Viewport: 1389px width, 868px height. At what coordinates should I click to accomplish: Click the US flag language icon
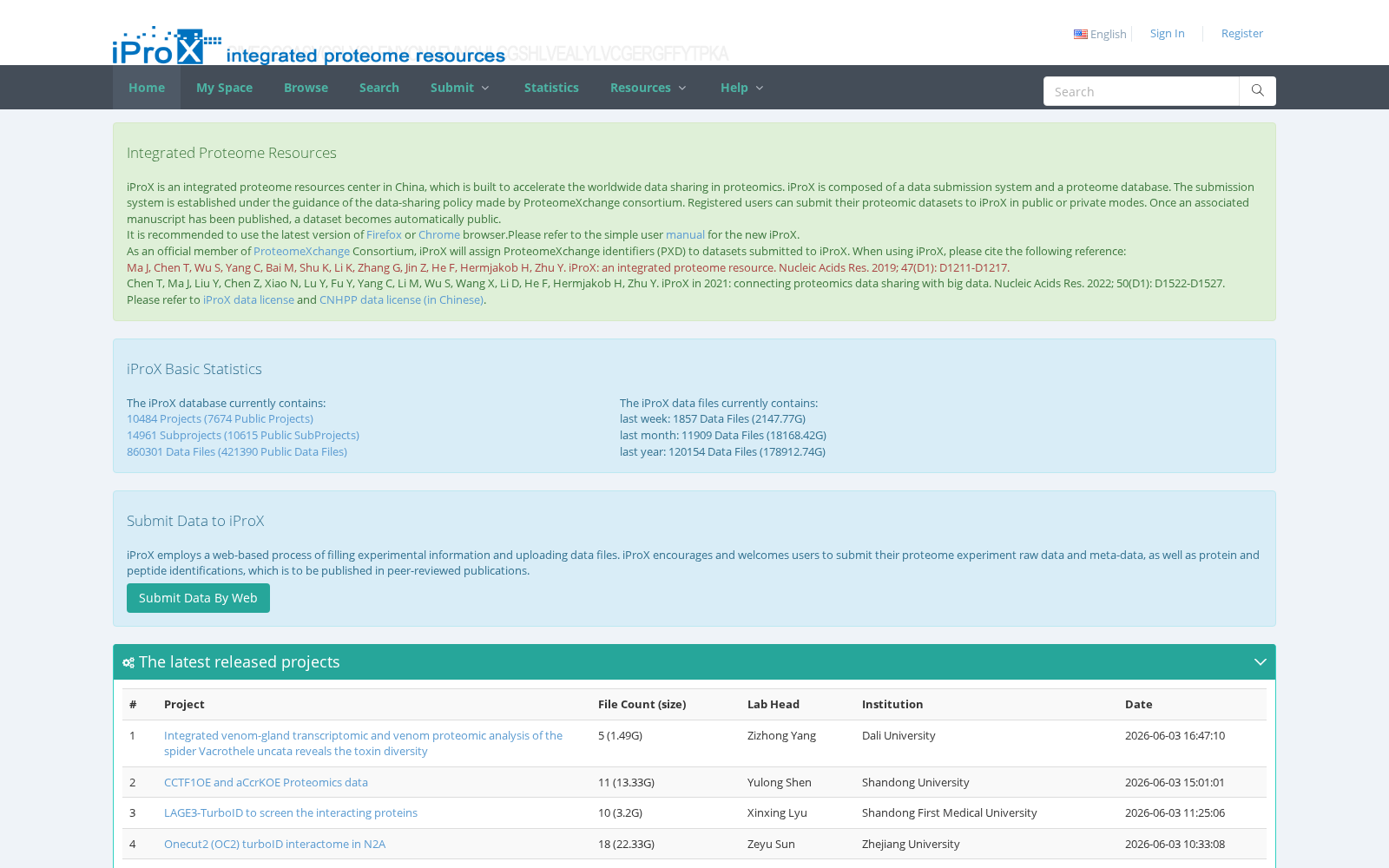(1081, 34)
